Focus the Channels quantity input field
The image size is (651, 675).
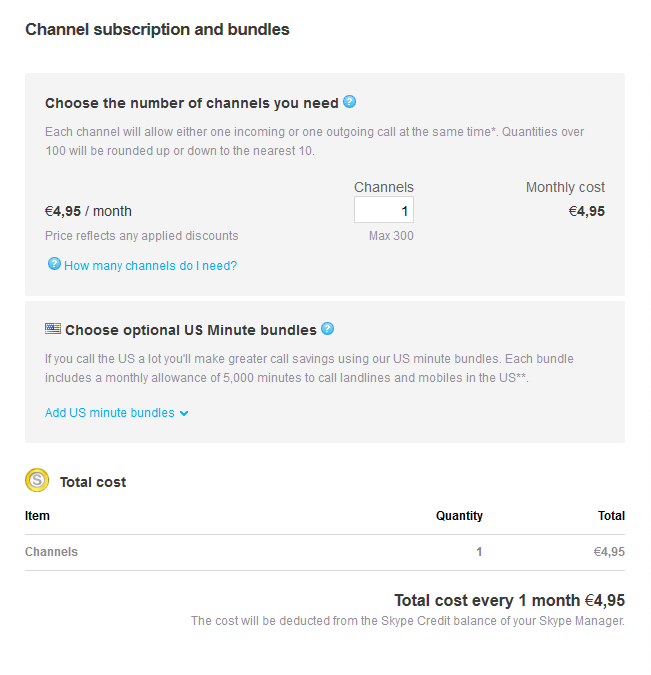[x=384, y=210]
